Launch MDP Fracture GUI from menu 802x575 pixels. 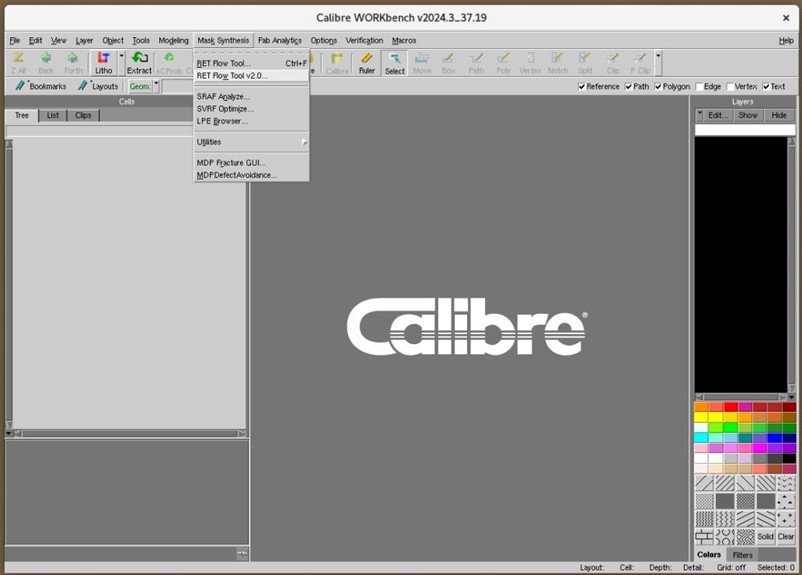point(251,163)
